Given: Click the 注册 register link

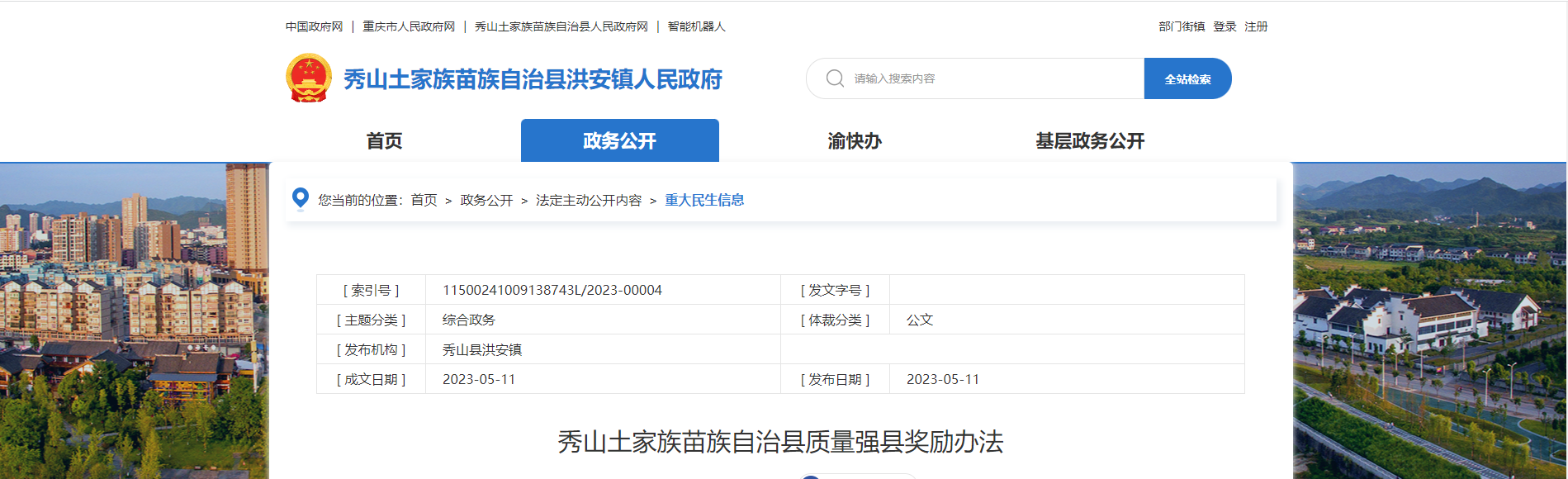Looking at the screenshot, I should pos(1256,26).
